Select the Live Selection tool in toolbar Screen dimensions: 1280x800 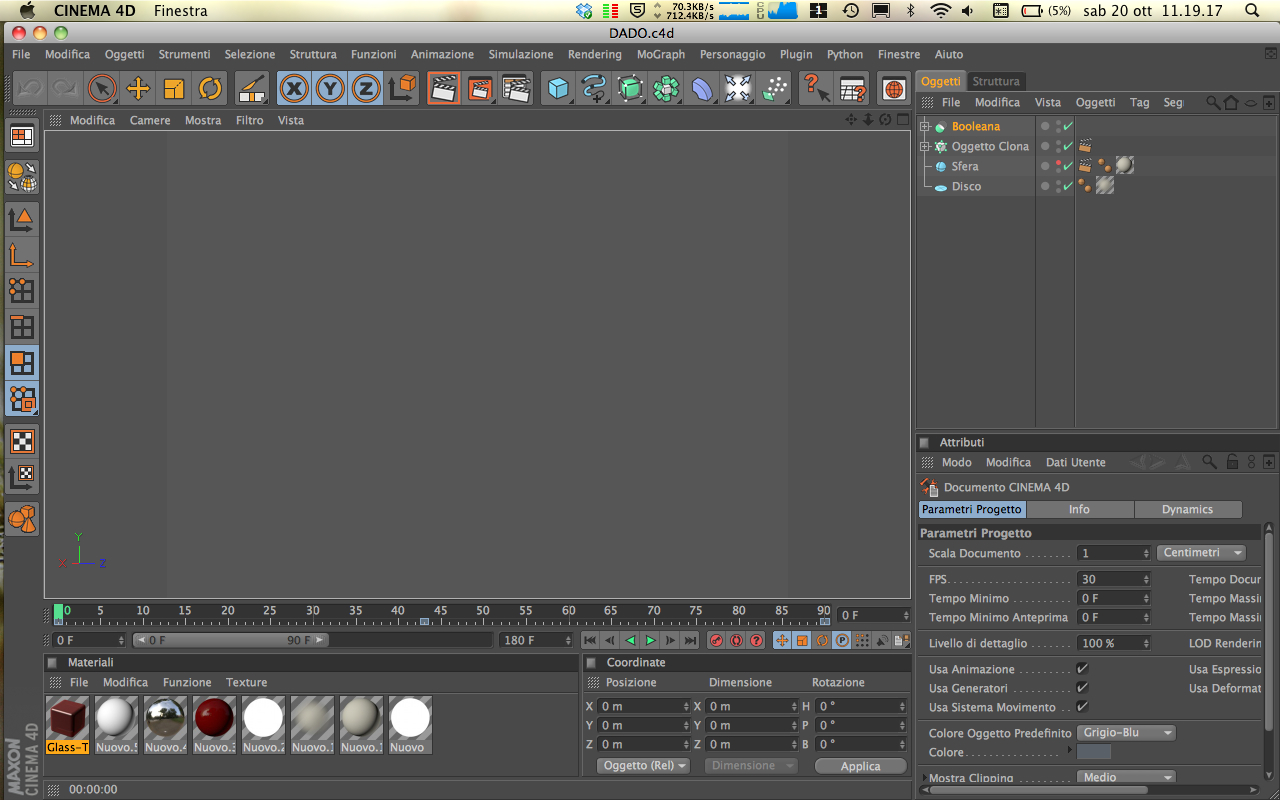[102, 88]
